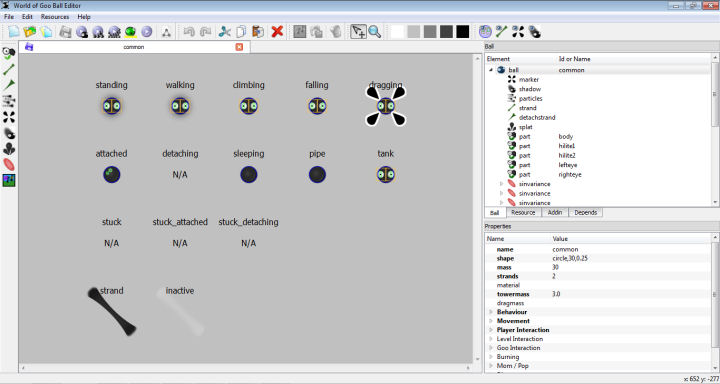Click the Paste clipboard icon
The image size is (720, 384).
point(258,32)
